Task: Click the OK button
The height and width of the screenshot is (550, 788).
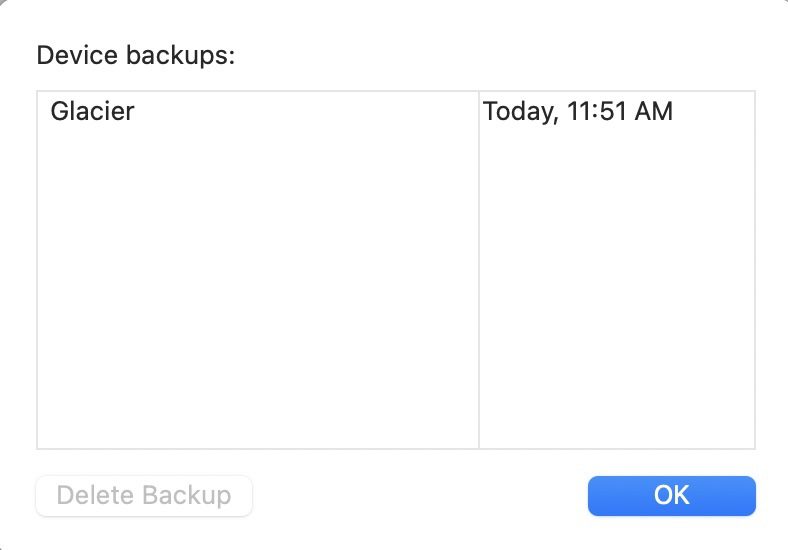Action: [x=671, y=495]
